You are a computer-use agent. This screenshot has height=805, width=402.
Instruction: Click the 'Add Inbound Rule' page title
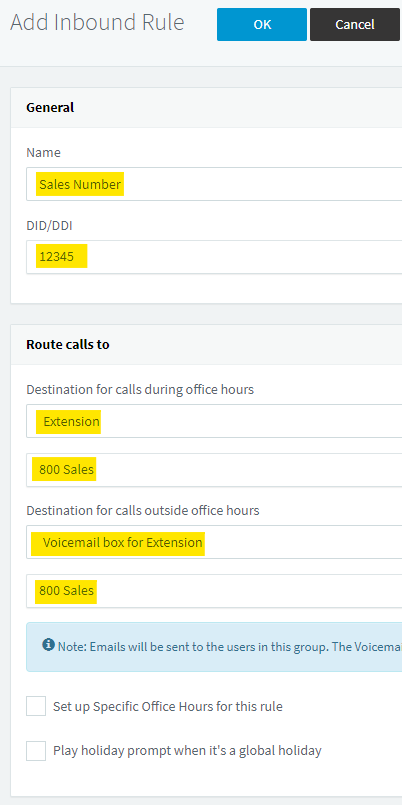97,23
